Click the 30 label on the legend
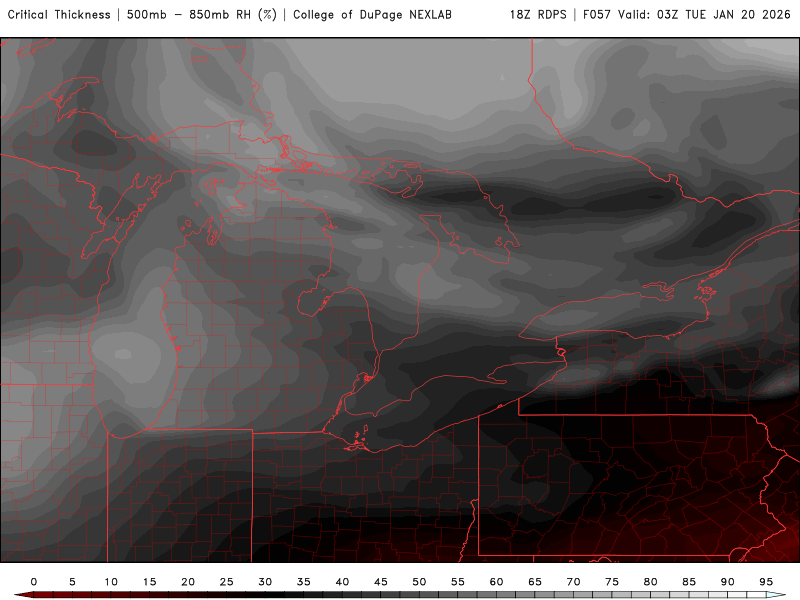Viewport: 800px width, 600px height. (x=265, y=582)
